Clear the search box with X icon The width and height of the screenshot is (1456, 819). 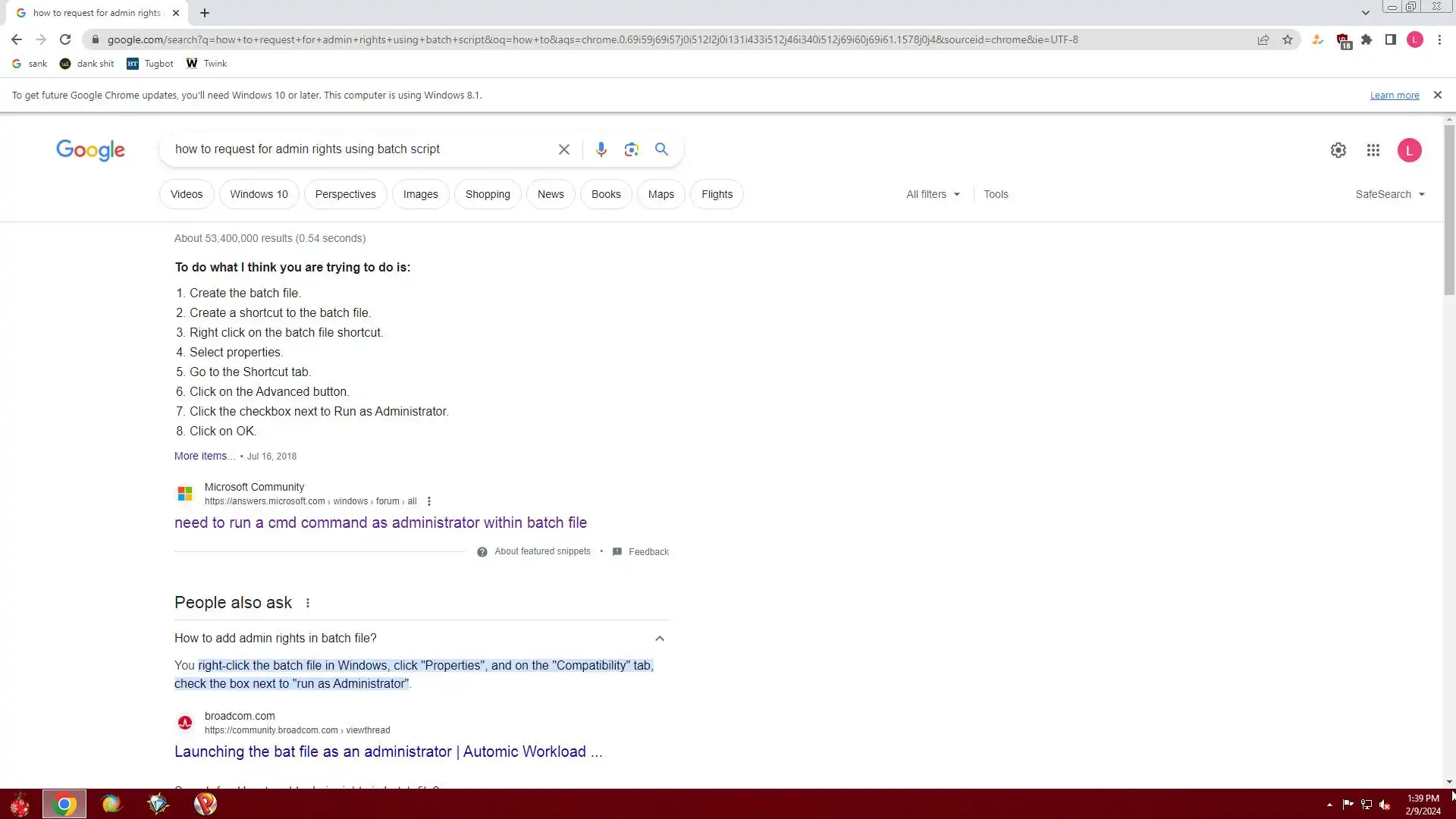tap(563, 149)
